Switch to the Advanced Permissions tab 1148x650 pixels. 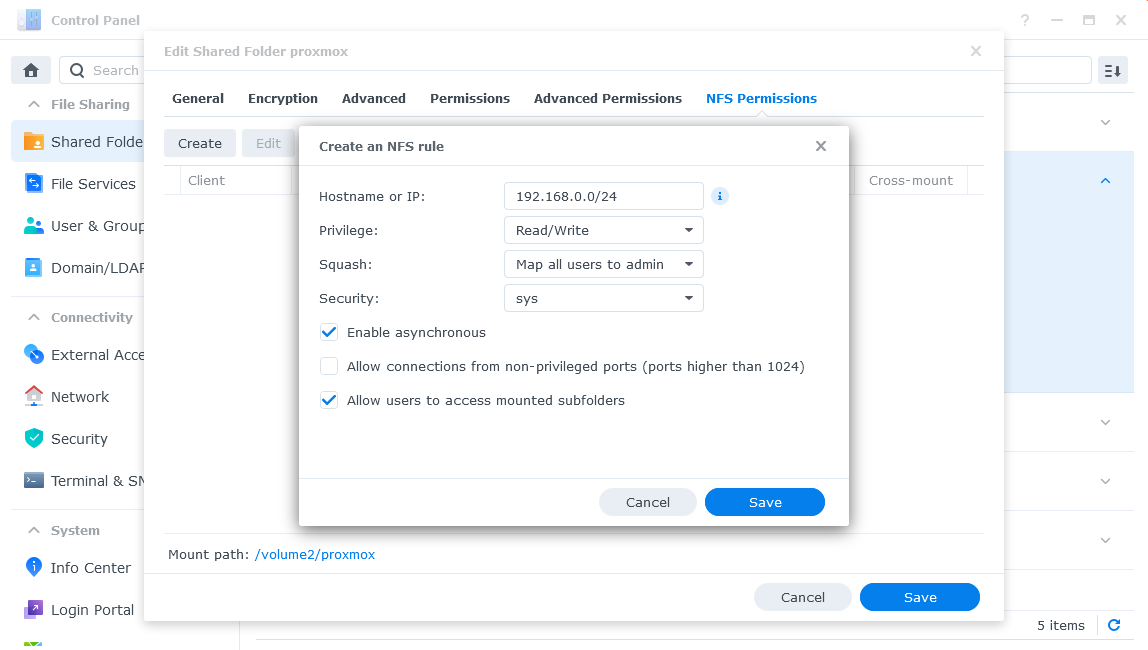tap(607, 98)
